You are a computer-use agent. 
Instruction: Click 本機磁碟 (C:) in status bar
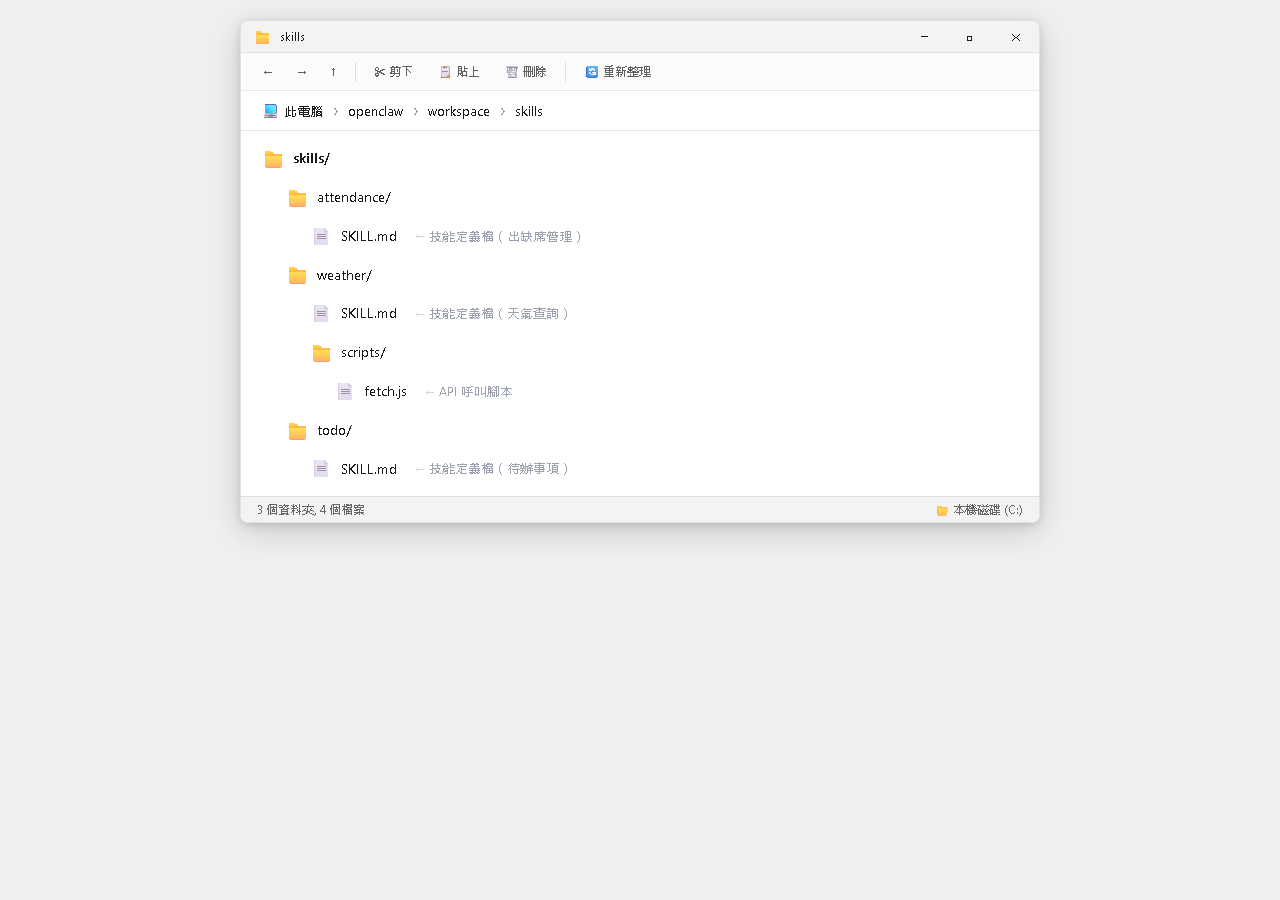click(x=979, y=510)
